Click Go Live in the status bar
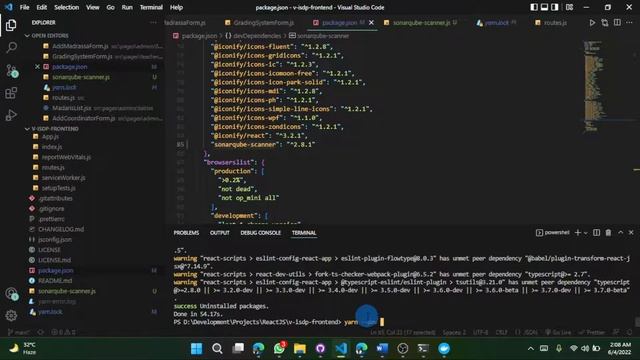The height and width of the screenshot is (360, 640). (558, 332)
